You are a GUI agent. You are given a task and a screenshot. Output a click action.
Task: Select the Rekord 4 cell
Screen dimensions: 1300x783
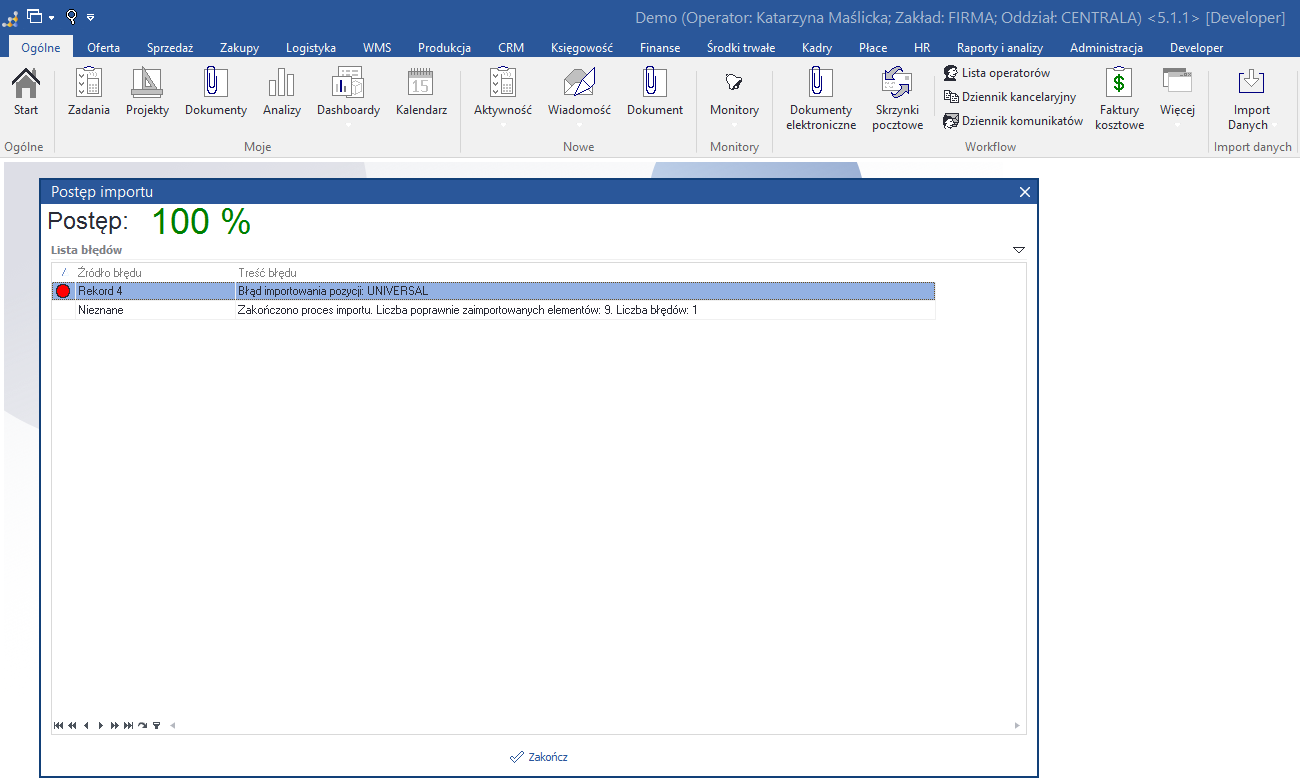(x=154, y=291)
